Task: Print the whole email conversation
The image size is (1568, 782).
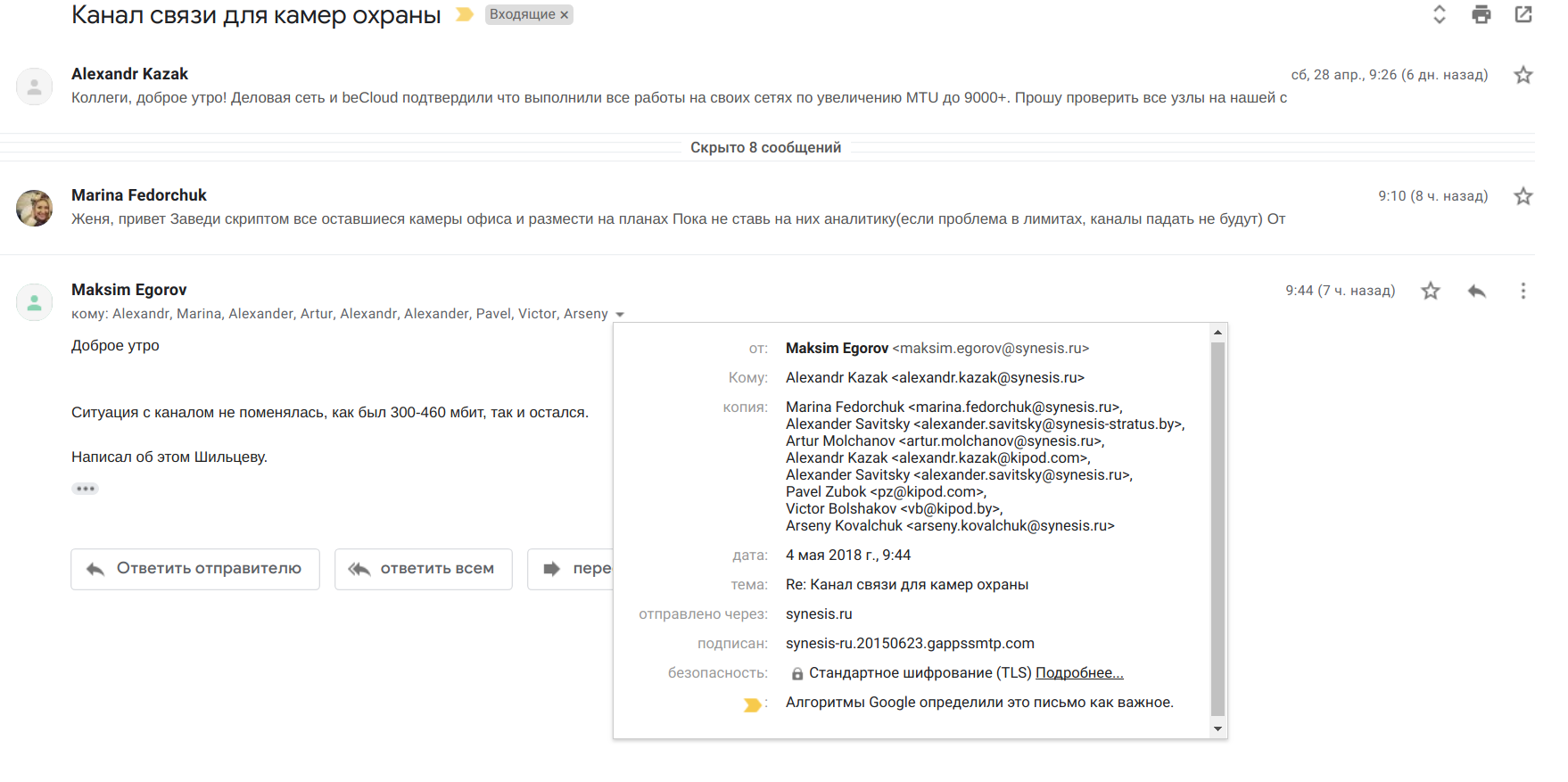Action: click(1481, 14)
